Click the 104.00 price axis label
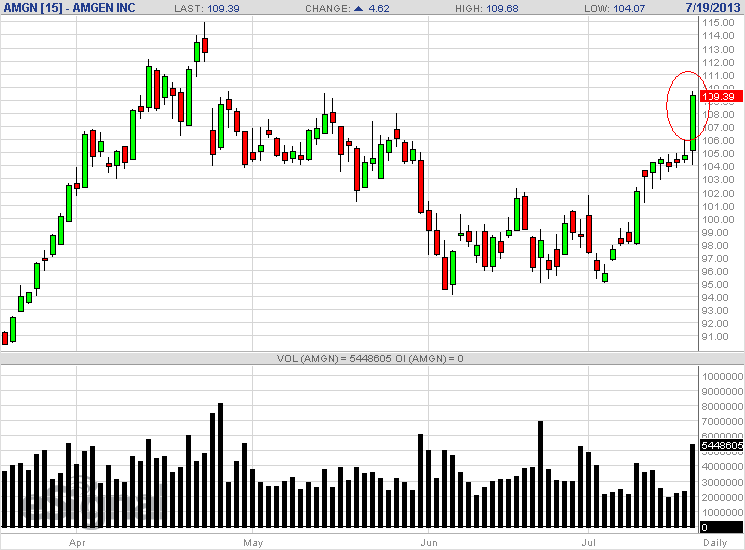Screen dimensions: 745x550 [x=718, y=167]
